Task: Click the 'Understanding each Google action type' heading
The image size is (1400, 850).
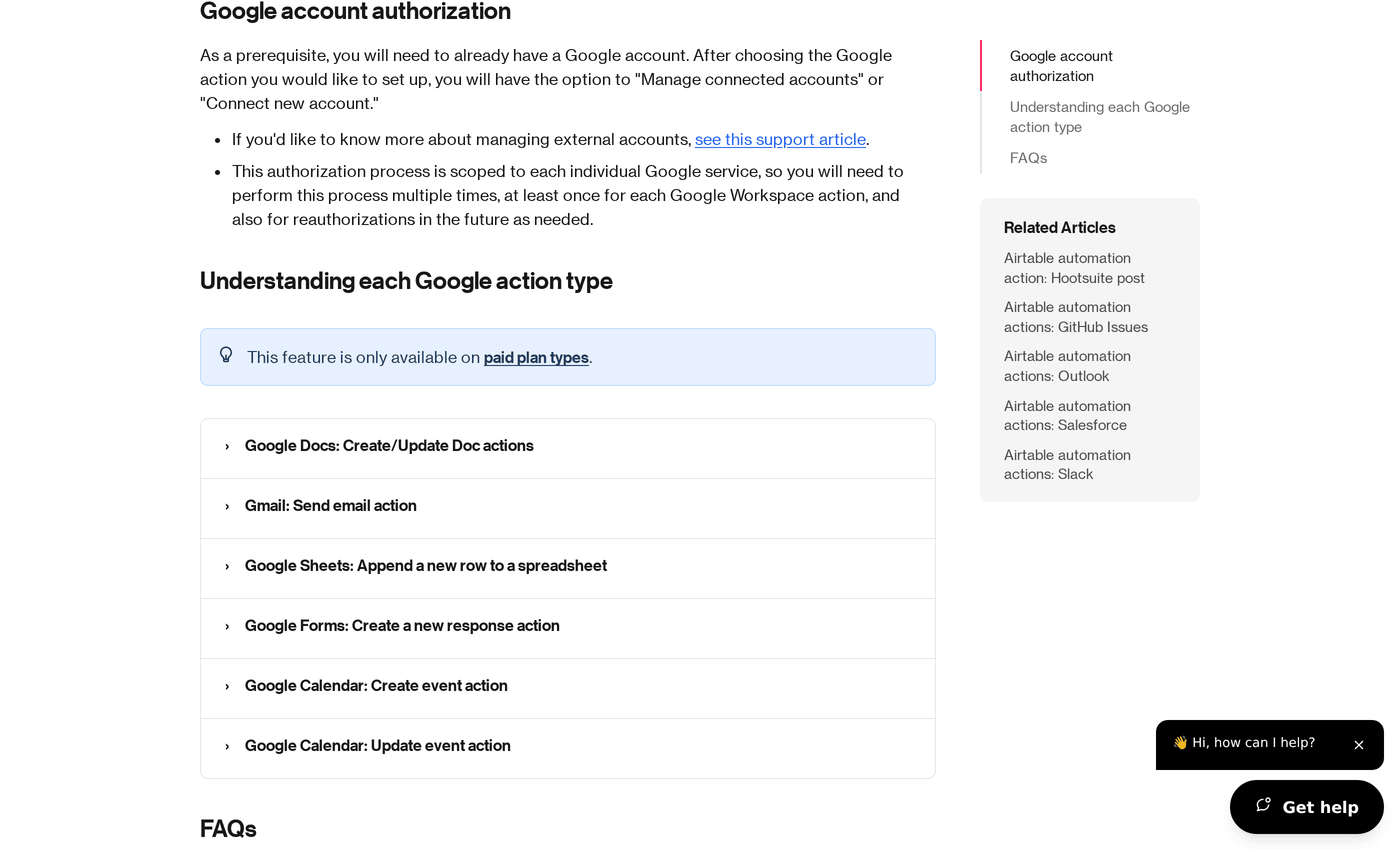Action: [405, 281]
